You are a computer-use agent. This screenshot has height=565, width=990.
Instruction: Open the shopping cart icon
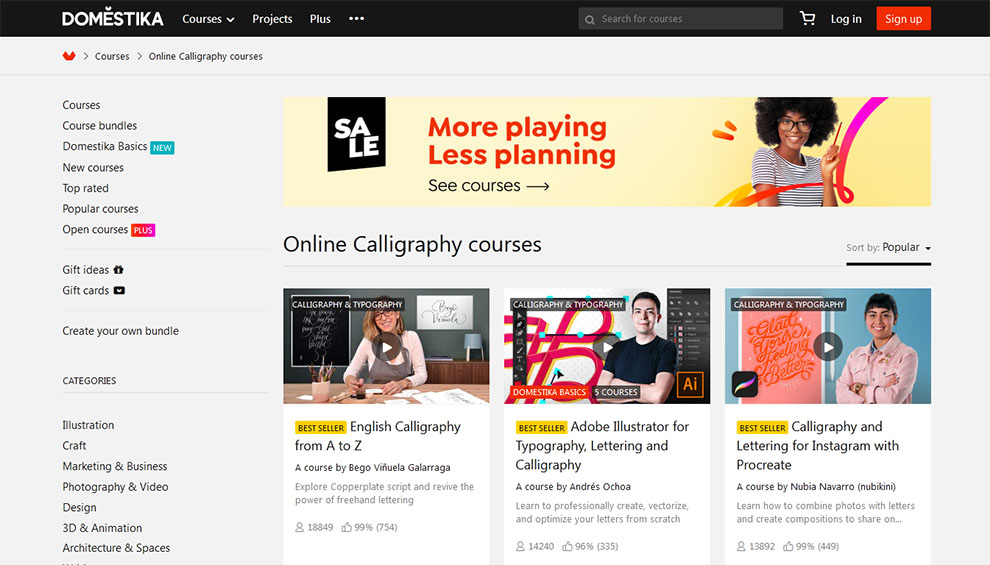click(807, 18)
